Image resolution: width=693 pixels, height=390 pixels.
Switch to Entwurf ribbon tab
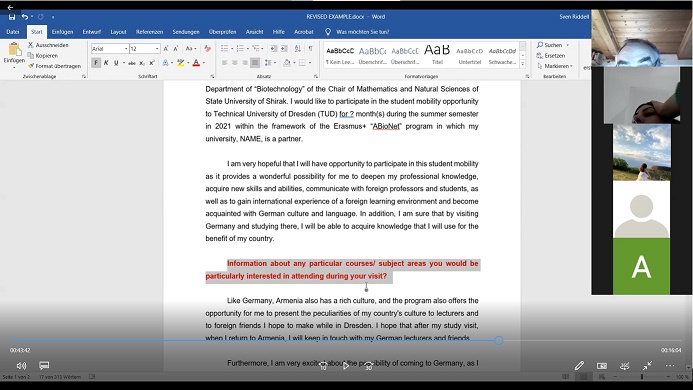[x=91, y=32]
